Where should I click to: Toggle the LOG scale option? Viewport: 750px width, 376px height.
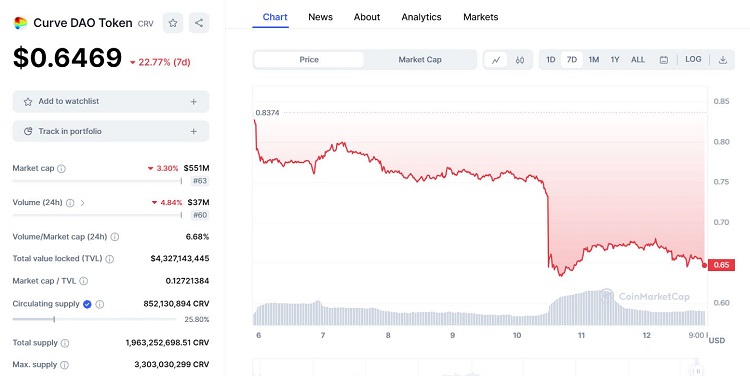(693, 59)
